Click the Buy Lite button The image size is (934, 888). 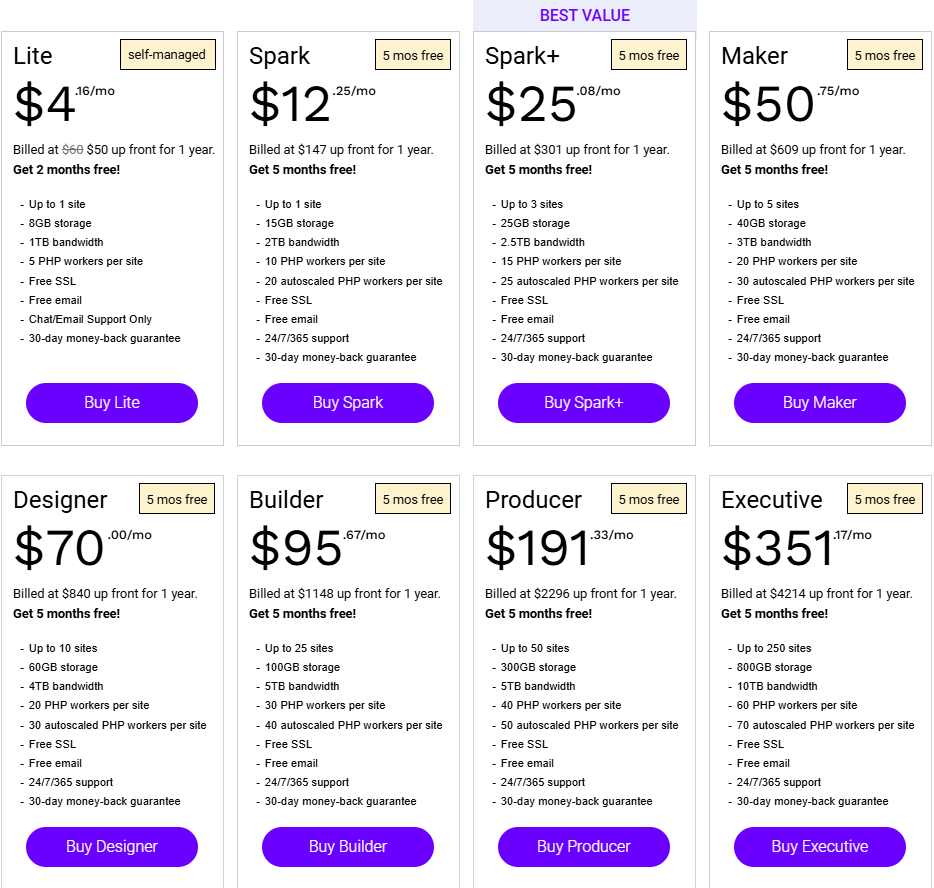[112, 403]
